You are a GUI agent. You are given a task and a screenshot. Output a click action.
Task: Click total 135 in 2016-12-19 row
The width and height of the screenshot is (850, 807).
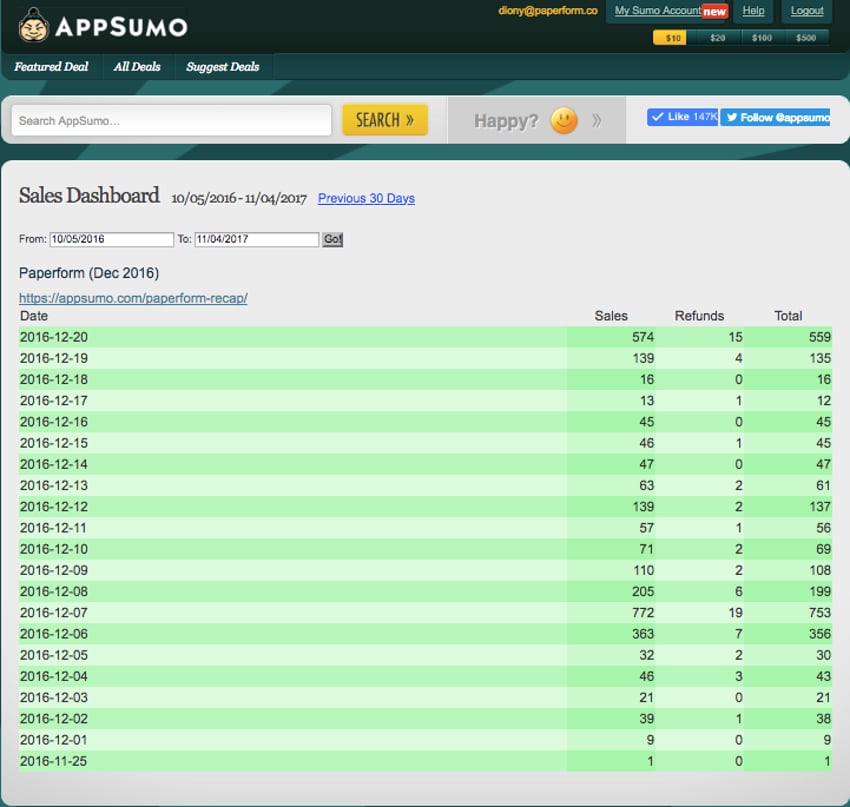click(820, 358)
